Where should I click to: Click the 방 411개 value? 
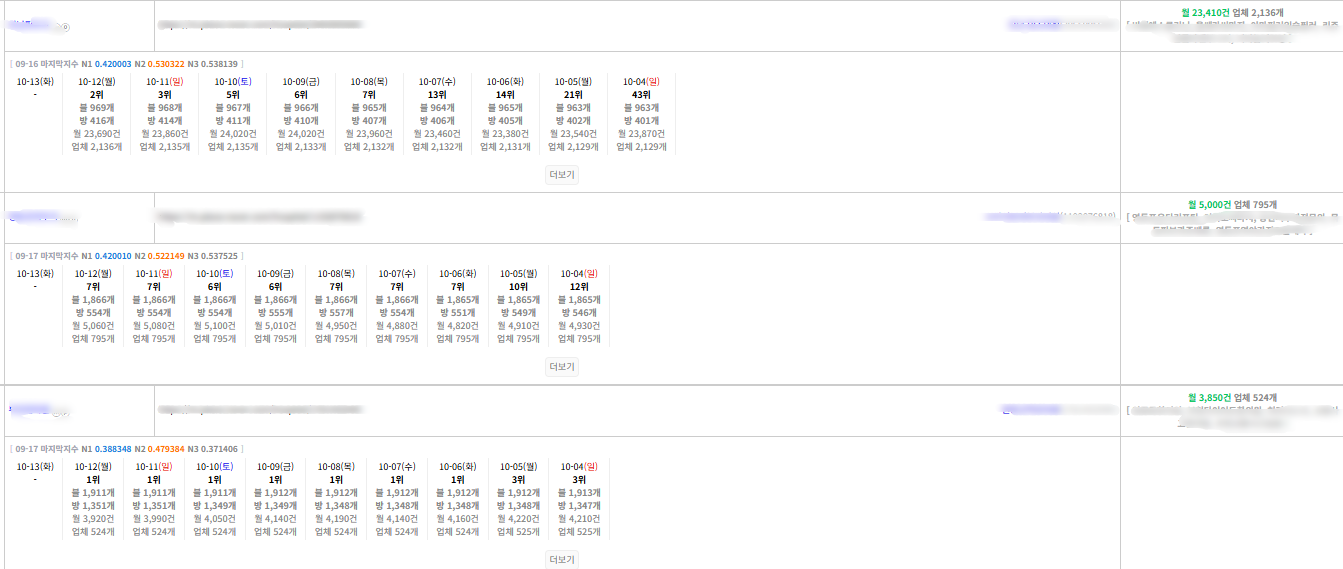(x=233, y=121)
